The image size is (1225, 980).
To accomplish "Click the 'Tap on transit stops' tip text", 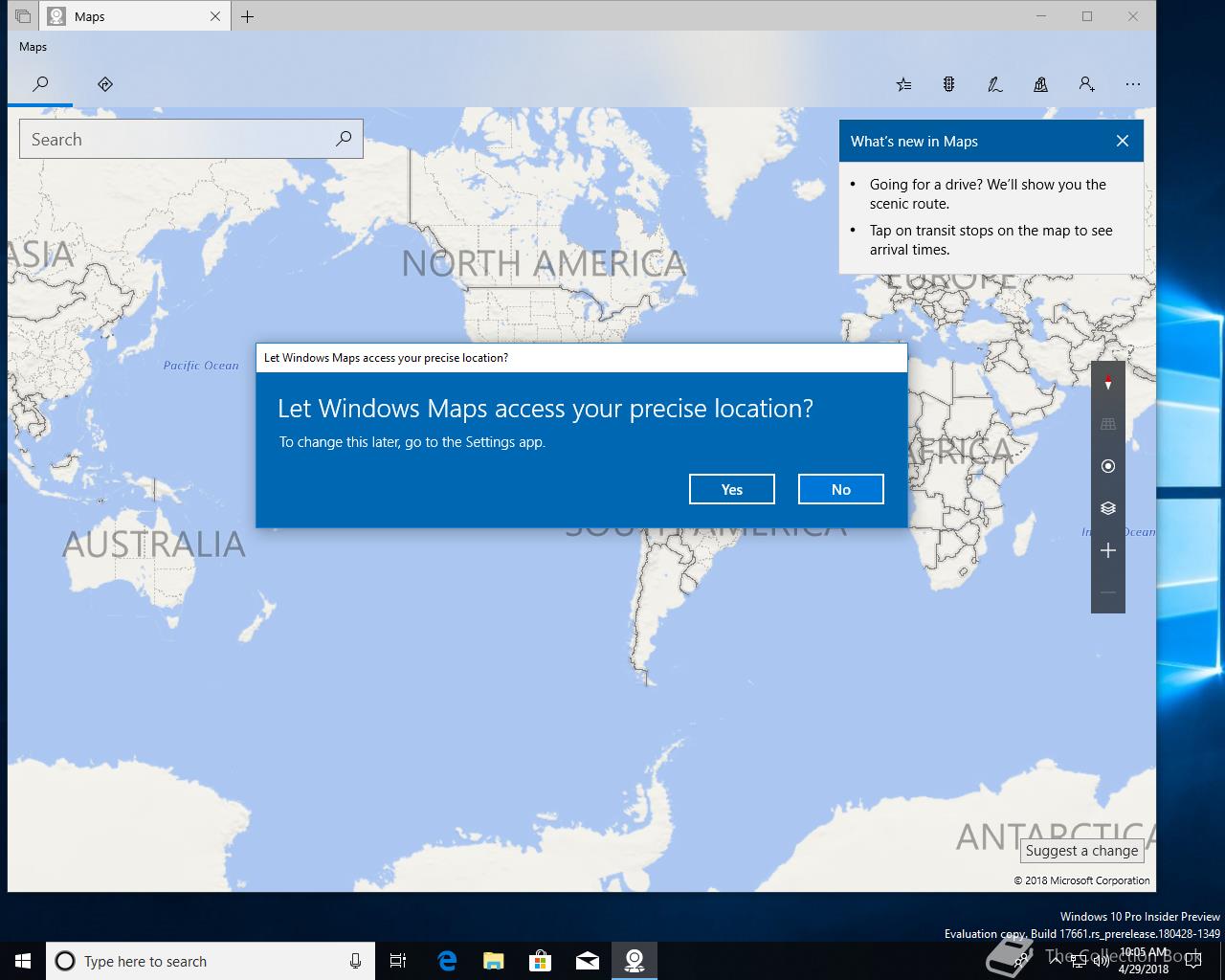I will pyautogui.click(x=991, y=240).
